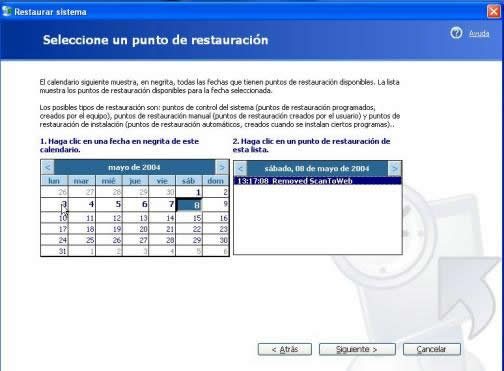Image resolution: width=504 pixels, height=371 pixels.
Task: Pick May 3 in the calendar
Action: (x=54, y=204)
